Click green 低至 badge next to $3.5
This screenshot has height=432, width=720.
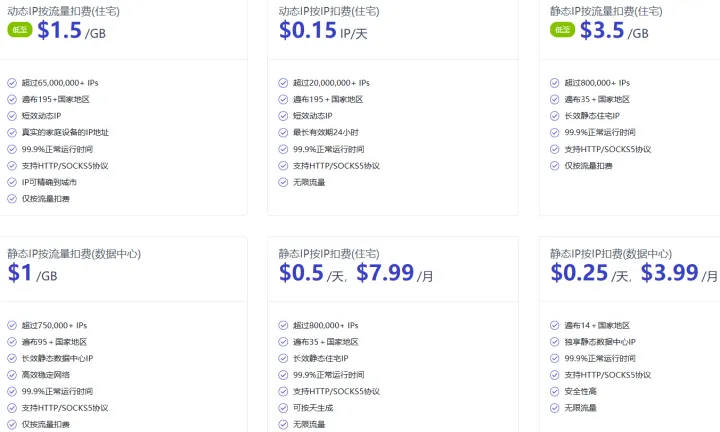tap(562, 30)
